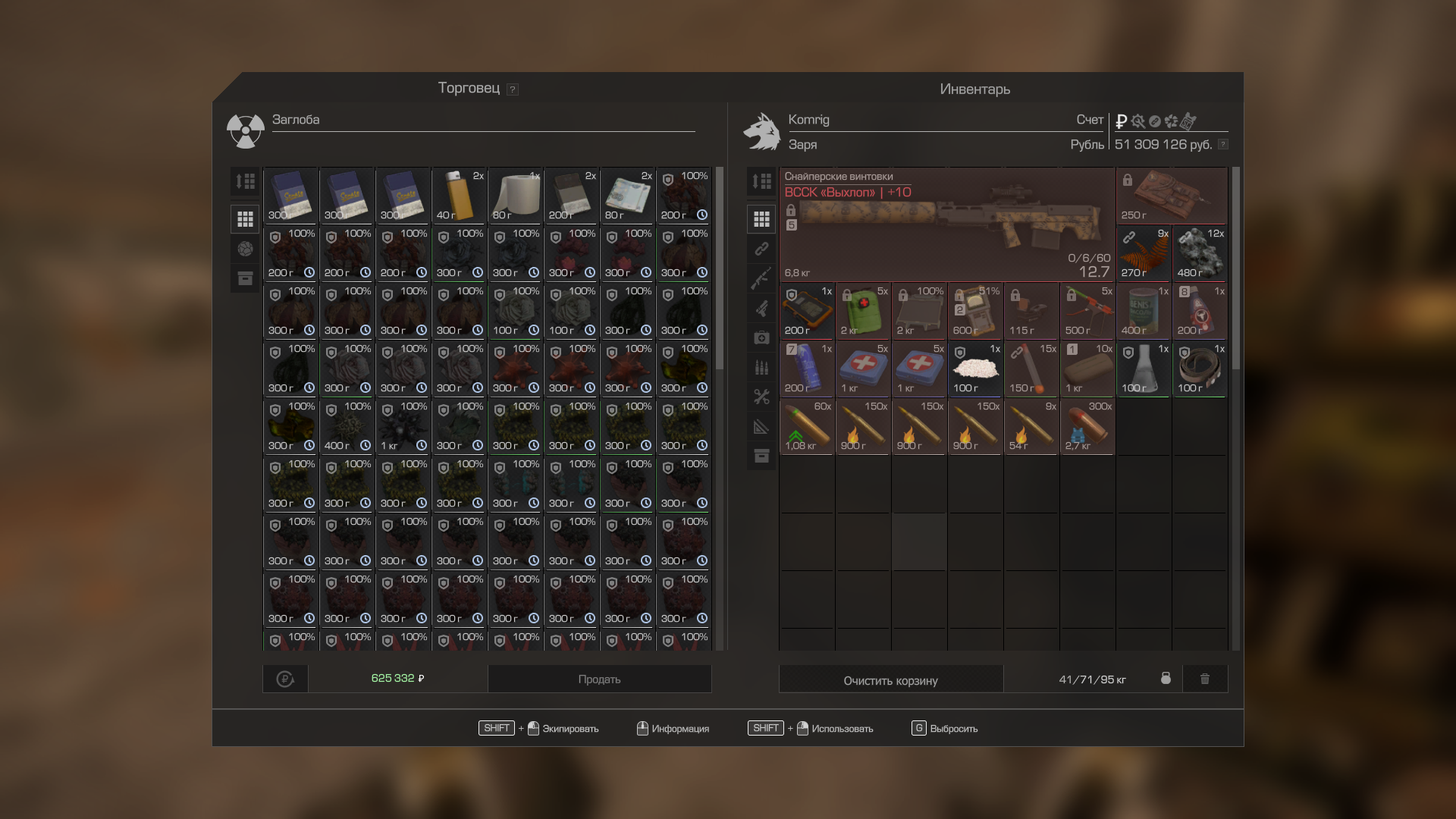This screenshot has width=1456, height=819.
Task: Filter trader list by artifacts
Action: (x=245, y=249)
